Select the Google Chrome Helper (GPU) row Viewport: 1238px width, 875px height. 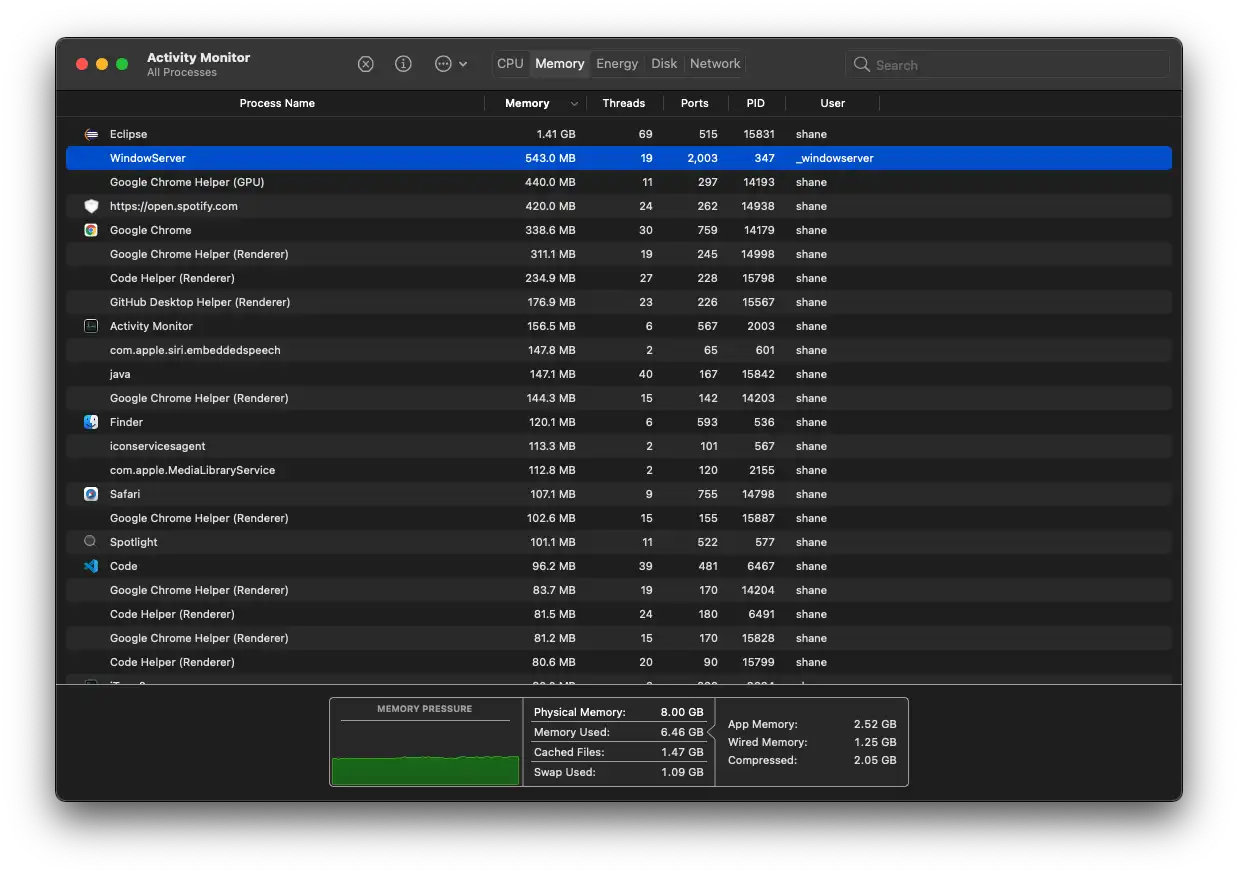pos(619,182)
